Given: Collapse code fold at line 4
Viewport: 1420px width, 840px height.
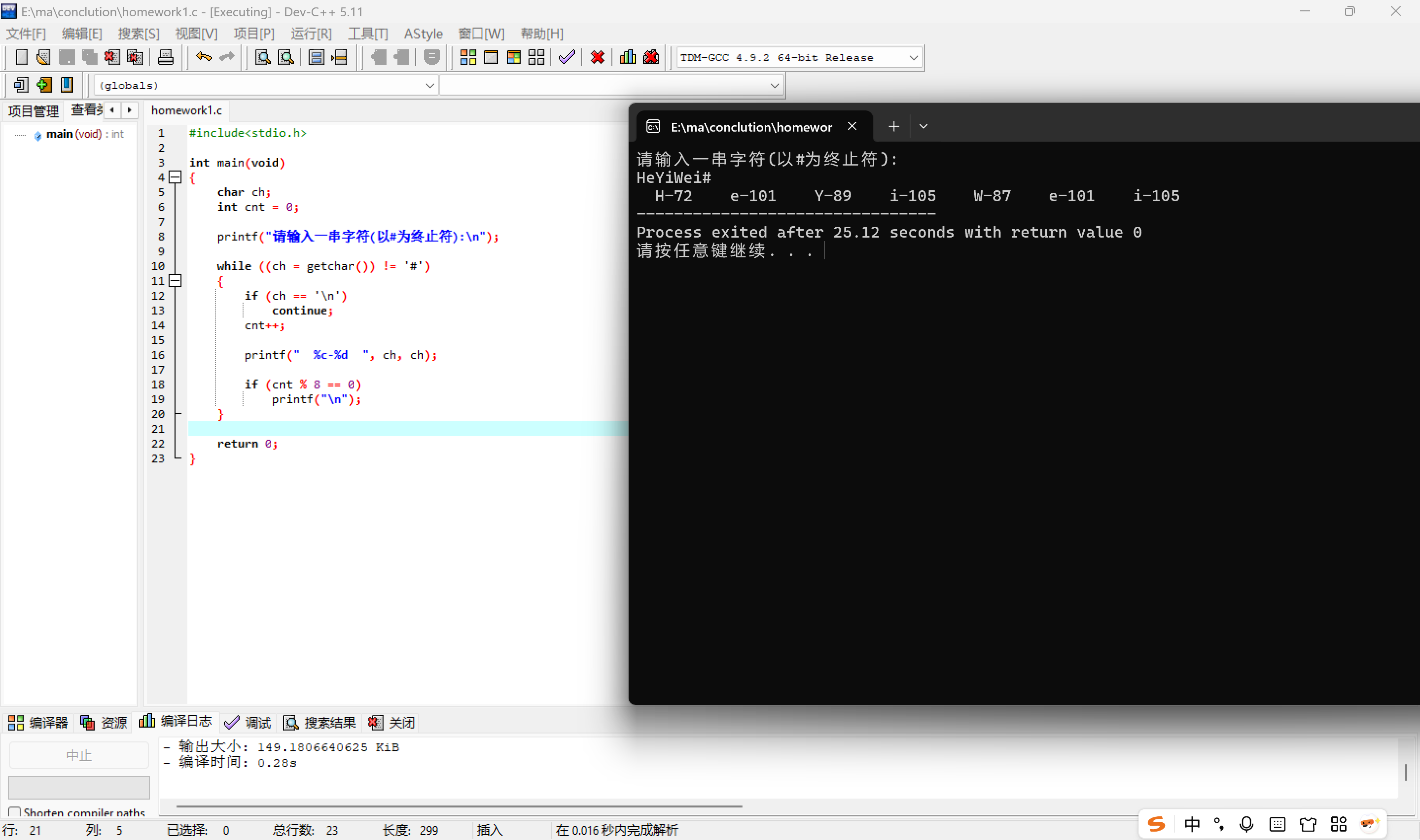Looking at the screenshot, I should click(176, 177).
